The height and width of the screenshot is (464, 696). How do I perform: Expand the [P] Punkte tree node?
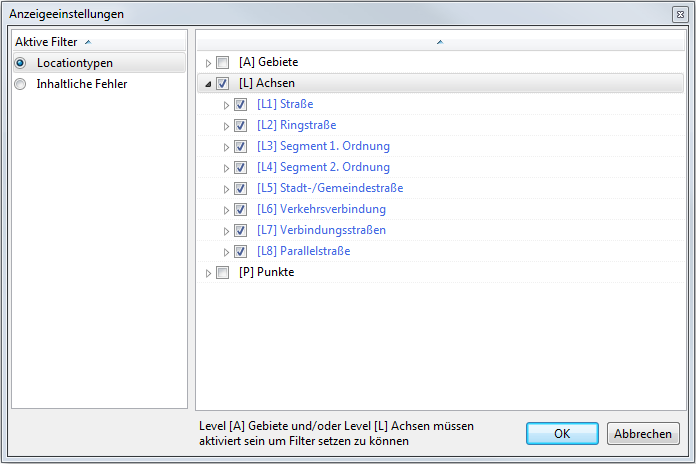(x=208, y=273)
